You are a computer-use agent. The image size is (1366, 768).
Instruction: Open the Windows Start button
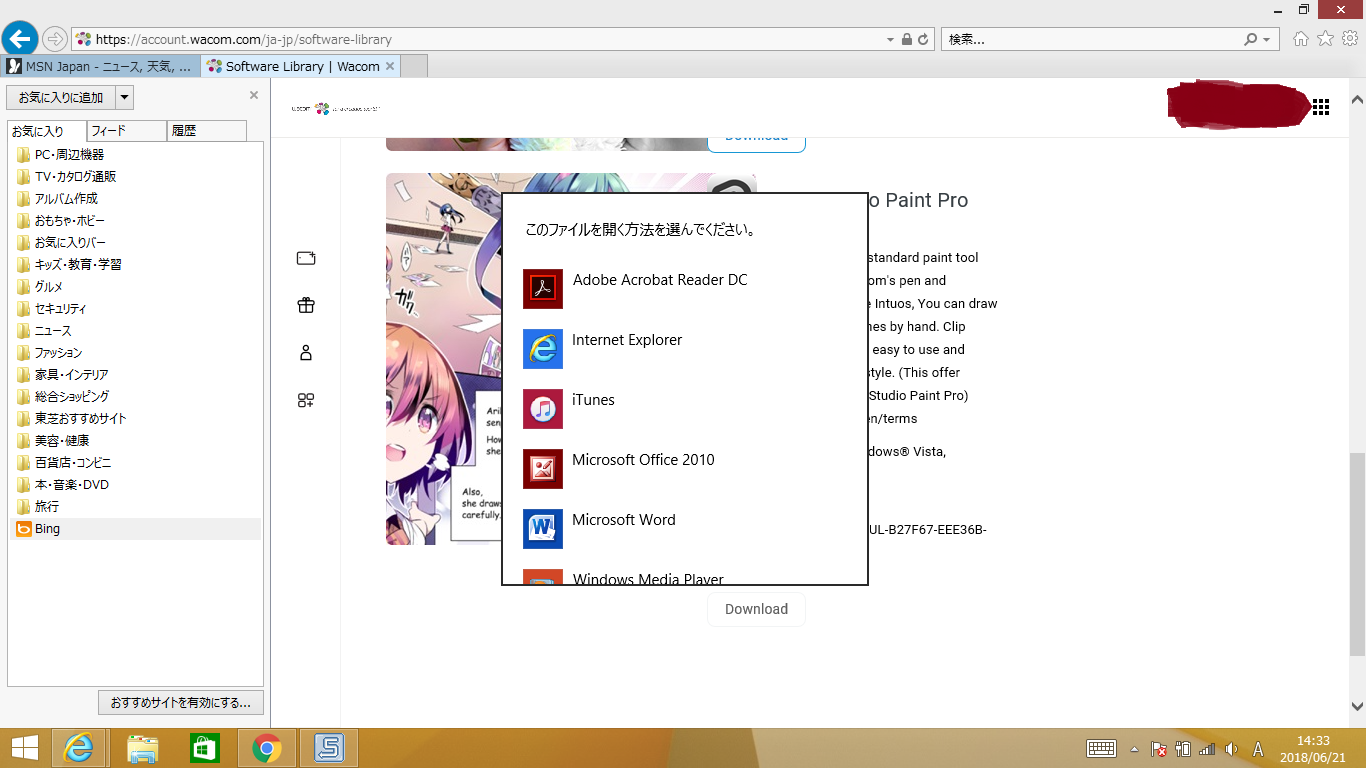[24, 748]
